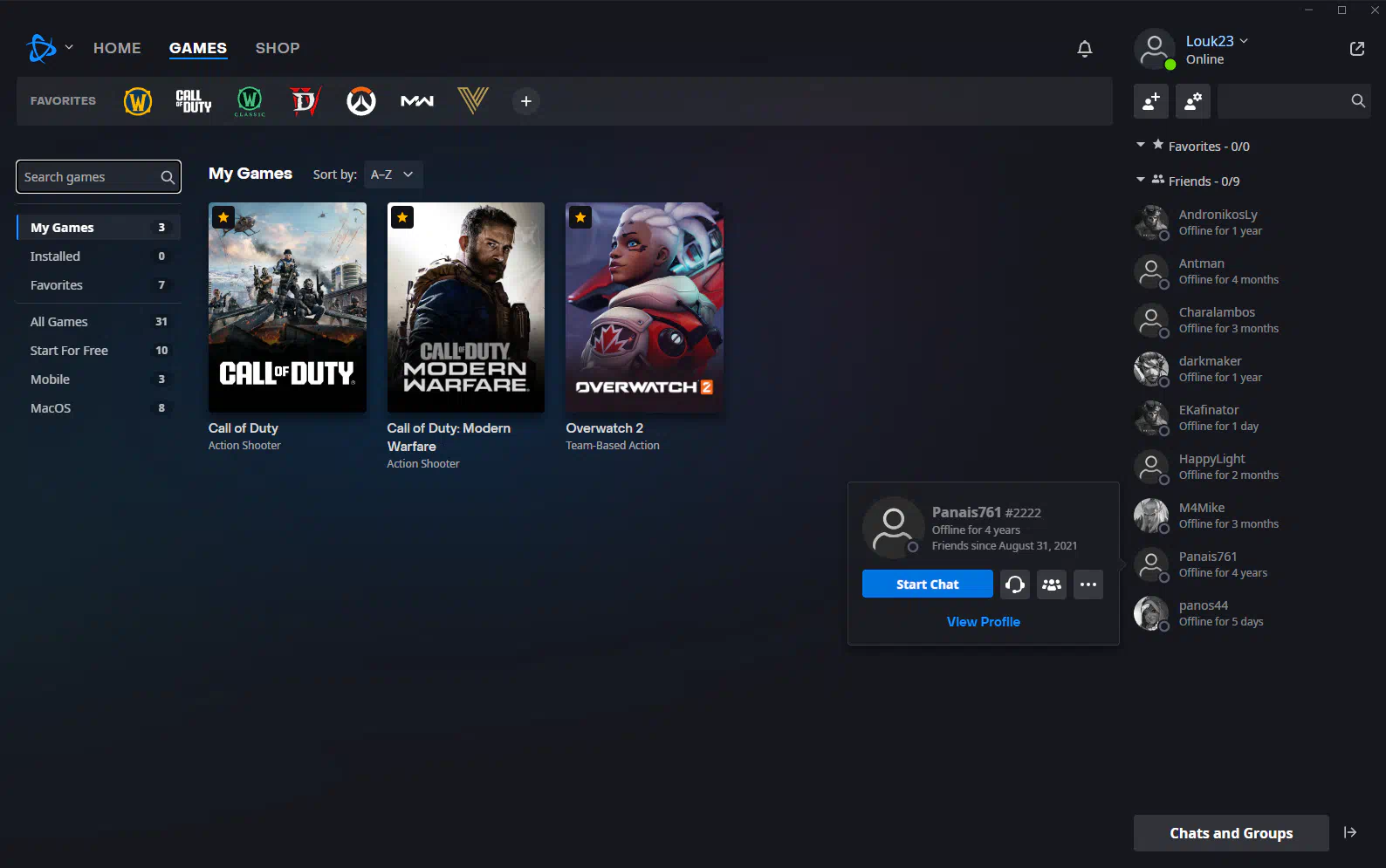Open the notifications bell
This screenshot has height=868, width=1386.
coord(1085,49)
